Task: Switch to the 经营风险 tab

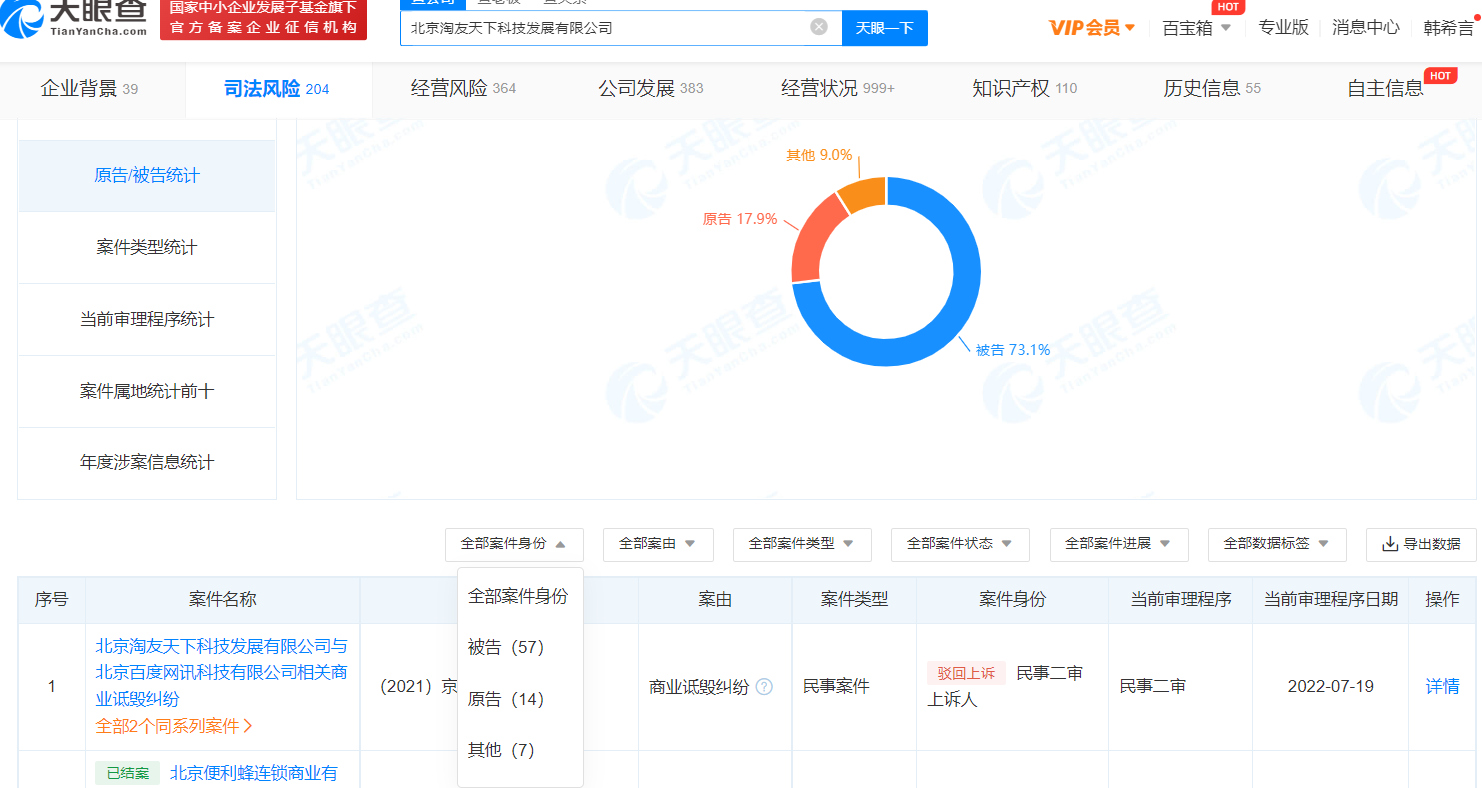Action: click(x=463, y=89)
